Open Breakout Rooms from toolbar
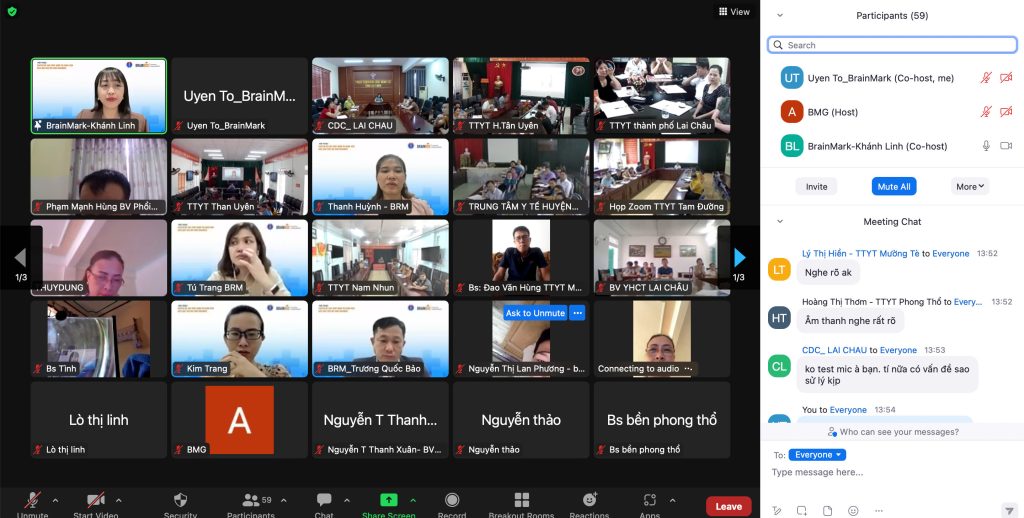1024x518 pixels. pos(521,500)
